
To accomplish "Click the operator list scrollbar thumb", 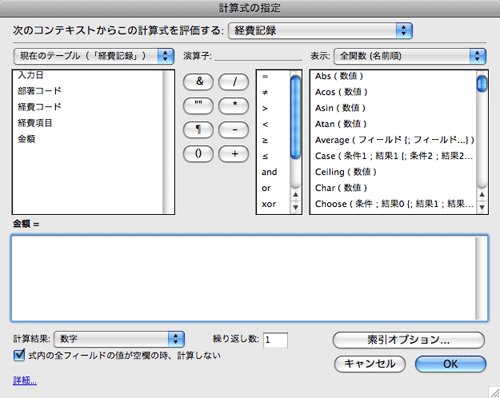I will pyautogui.click(x=295, y=117).
